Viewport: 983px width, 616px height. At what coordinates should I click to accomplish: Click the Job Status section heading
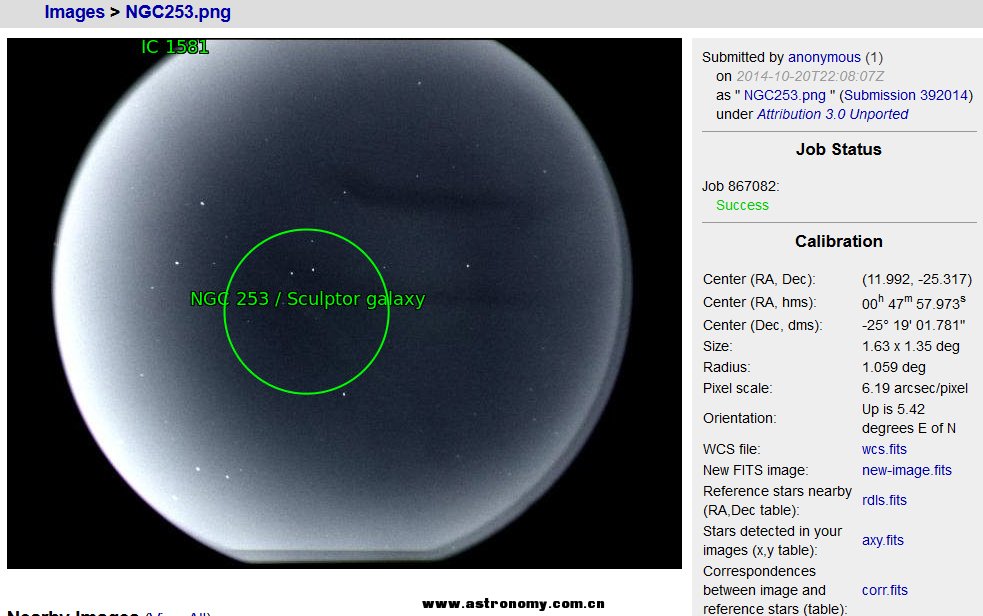838,149
